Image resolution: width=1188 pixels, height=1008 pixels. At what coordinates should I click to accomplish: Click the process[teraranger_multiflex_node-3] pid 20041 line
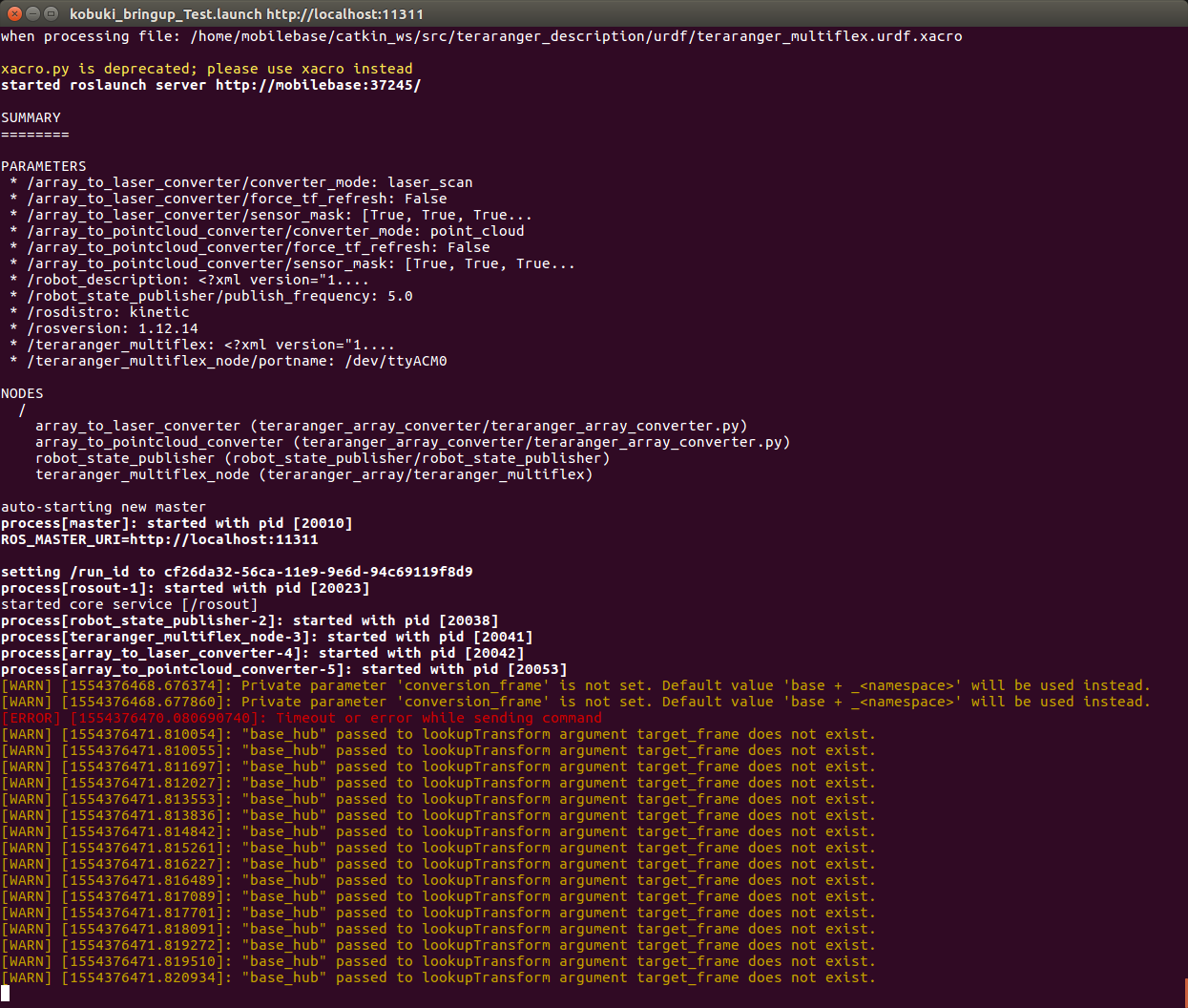267,637
